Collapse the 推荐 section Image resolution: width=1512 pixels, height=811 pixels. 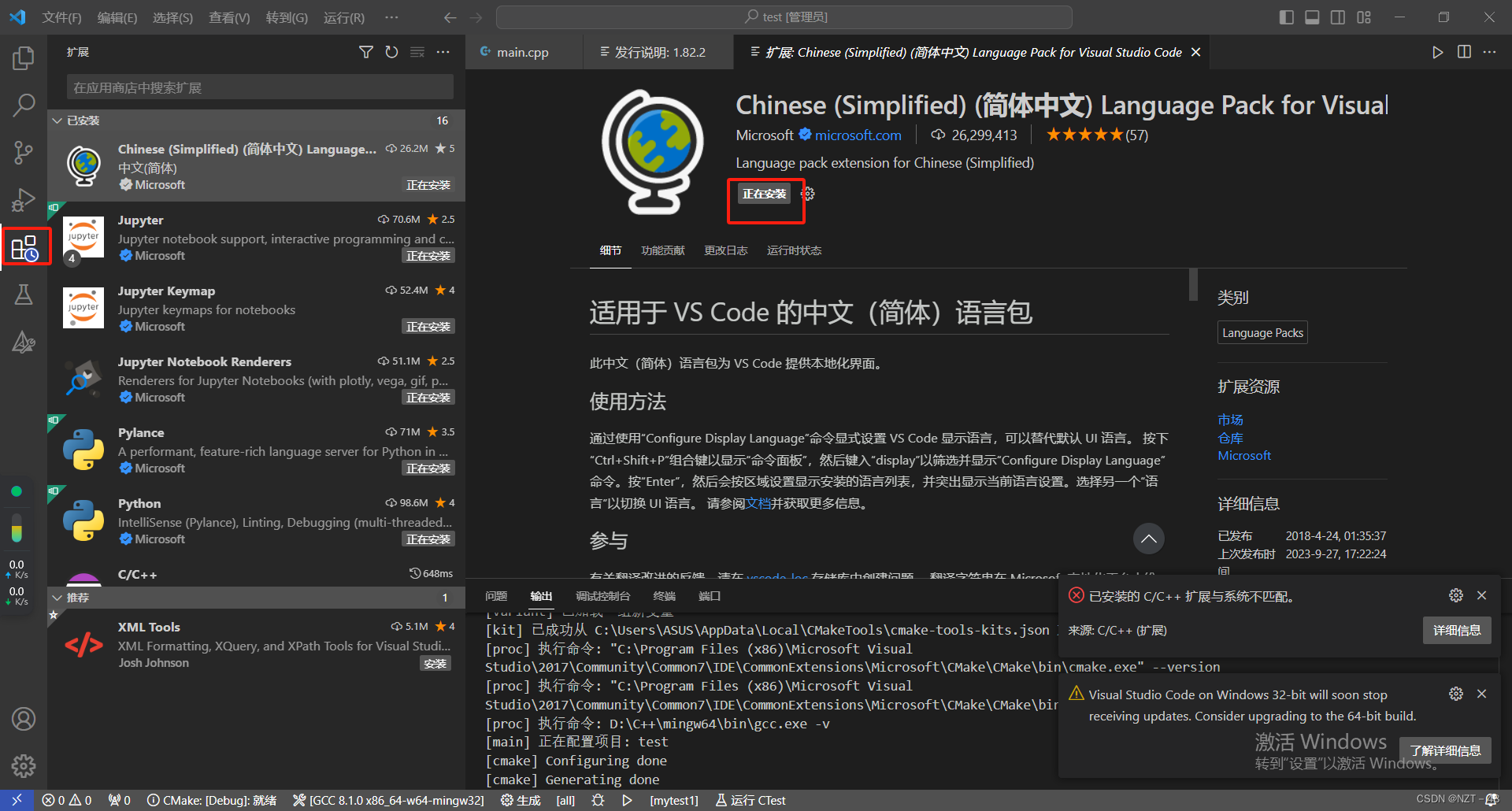(256, 598)
